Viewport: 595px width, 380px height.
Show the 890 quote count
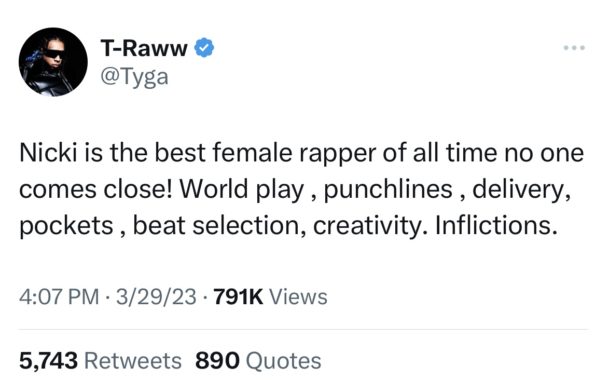(217, 360)
